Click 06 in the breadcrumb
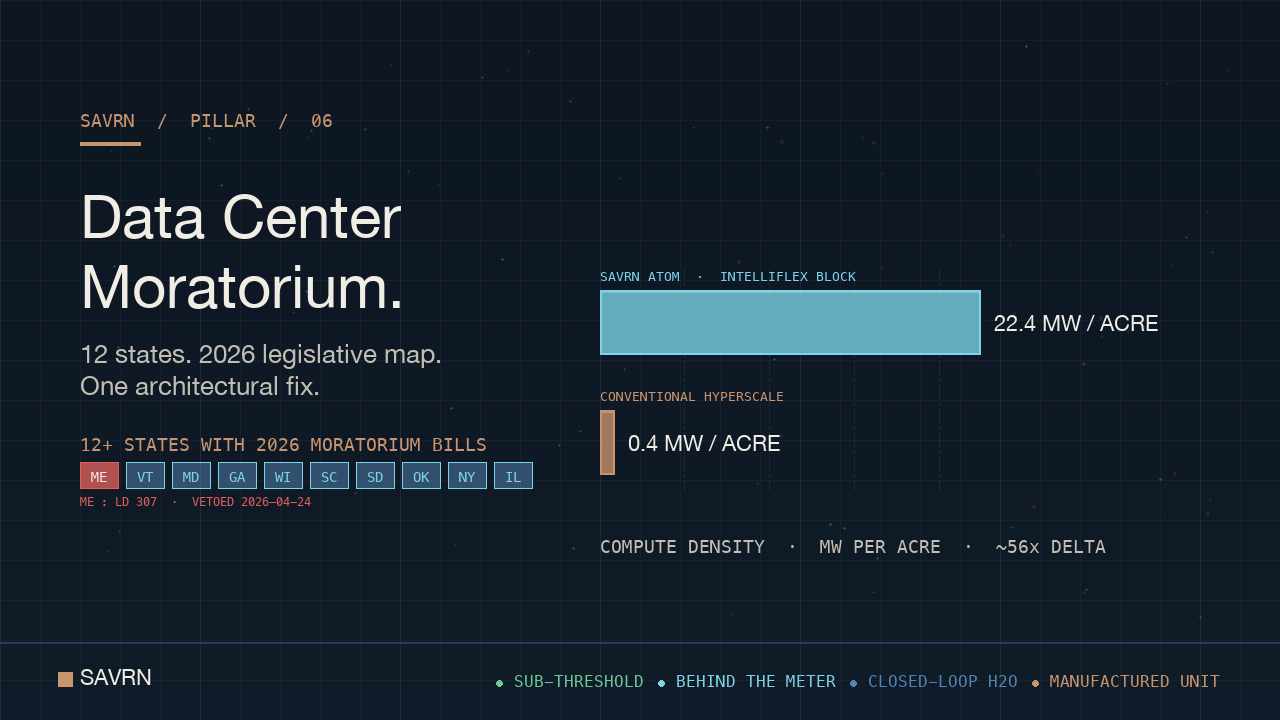The width and height of the screenshot is (1280, 720). click(x=322, y=121)
